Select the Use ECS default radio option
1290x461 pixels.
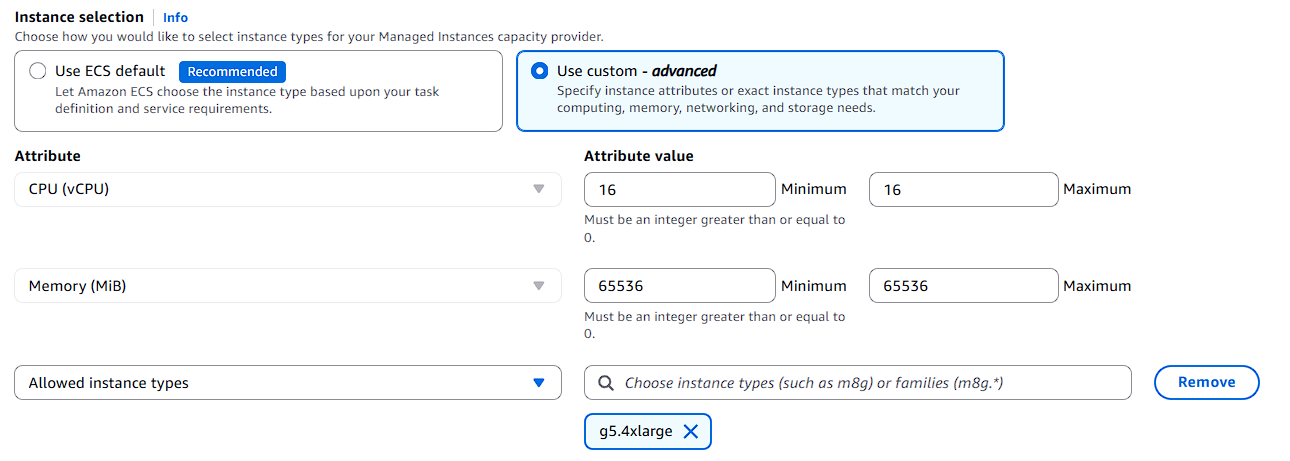click(38, 72)
